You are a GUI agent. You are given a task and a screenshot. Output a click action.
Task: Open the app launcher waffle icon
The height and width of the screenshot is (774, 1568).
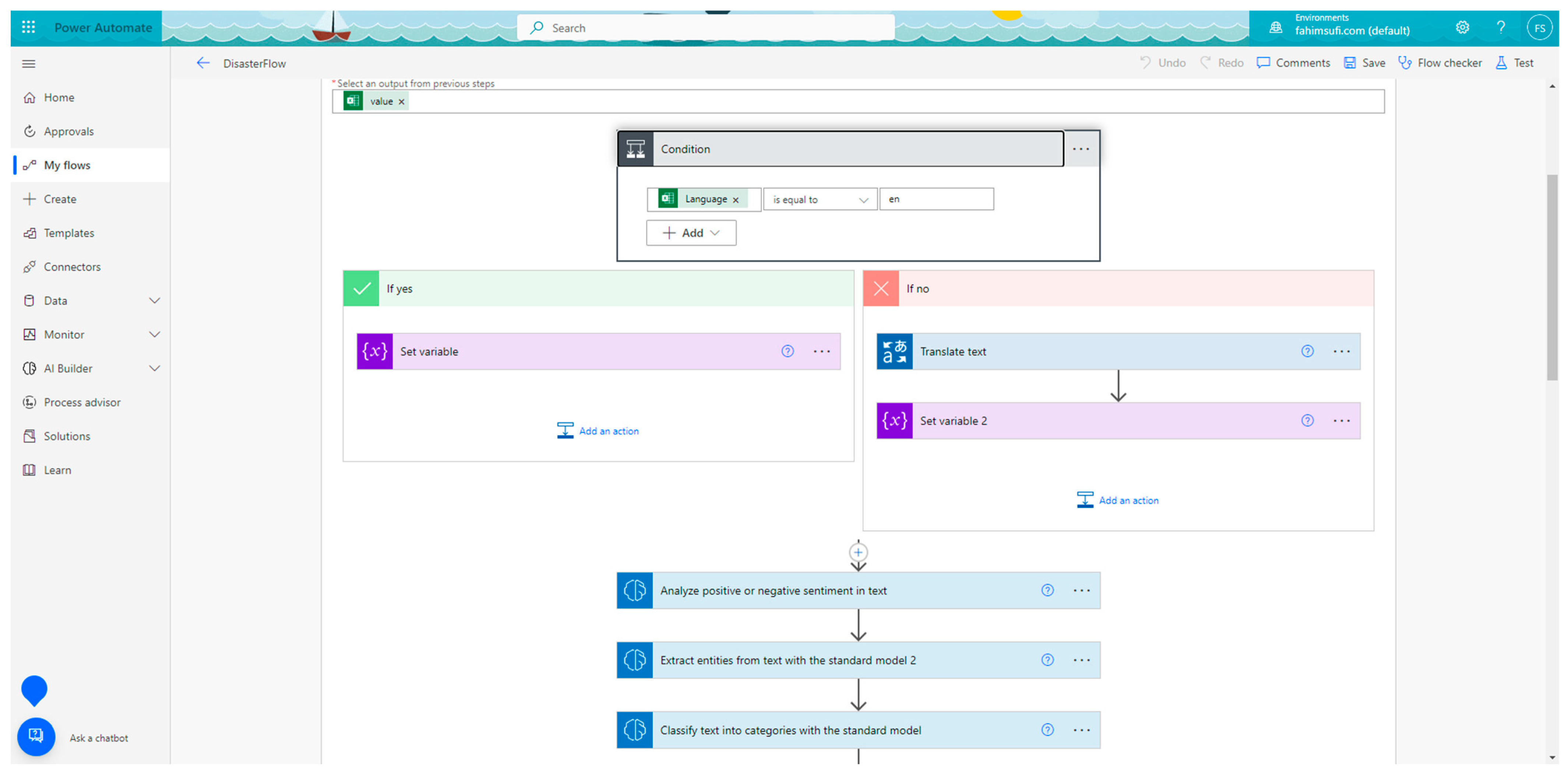[28, 27]
